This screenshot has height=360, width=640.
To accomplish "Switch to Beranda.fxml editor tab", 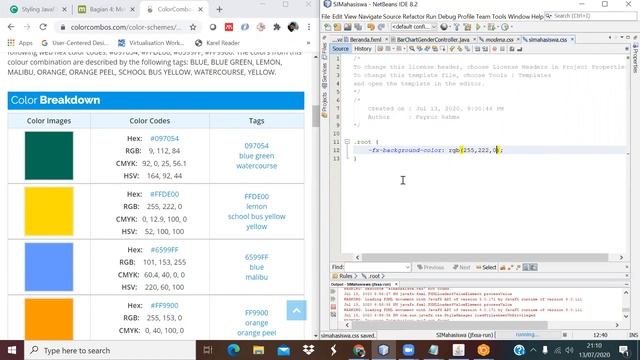I will 365,40.
